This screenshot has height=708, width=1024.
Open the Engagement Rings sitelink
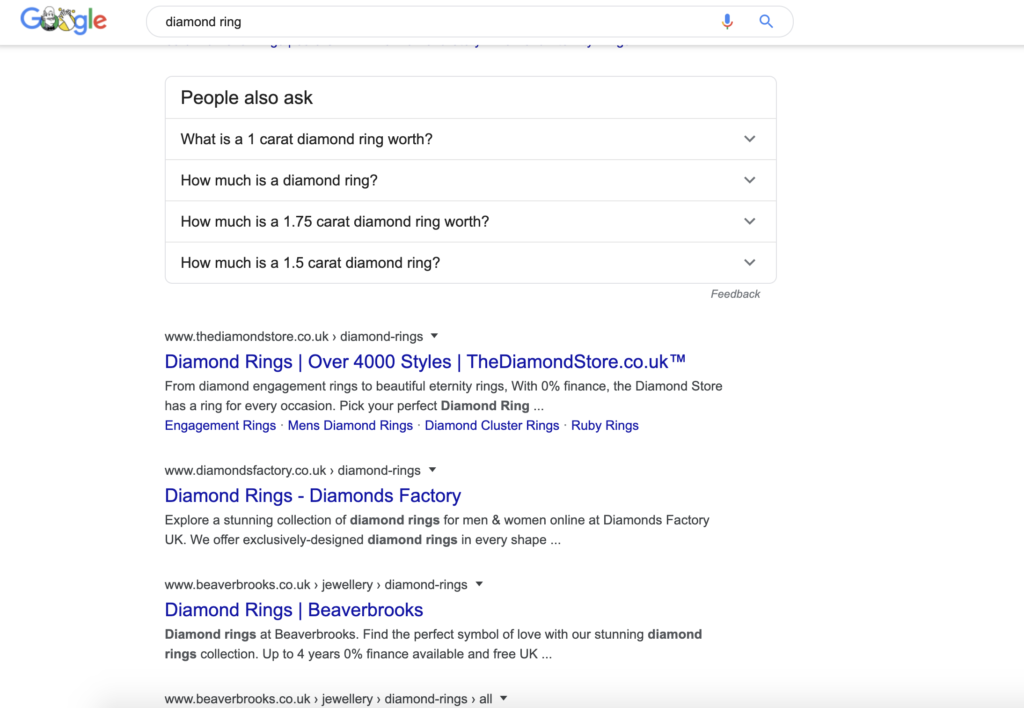click(220, 425)
